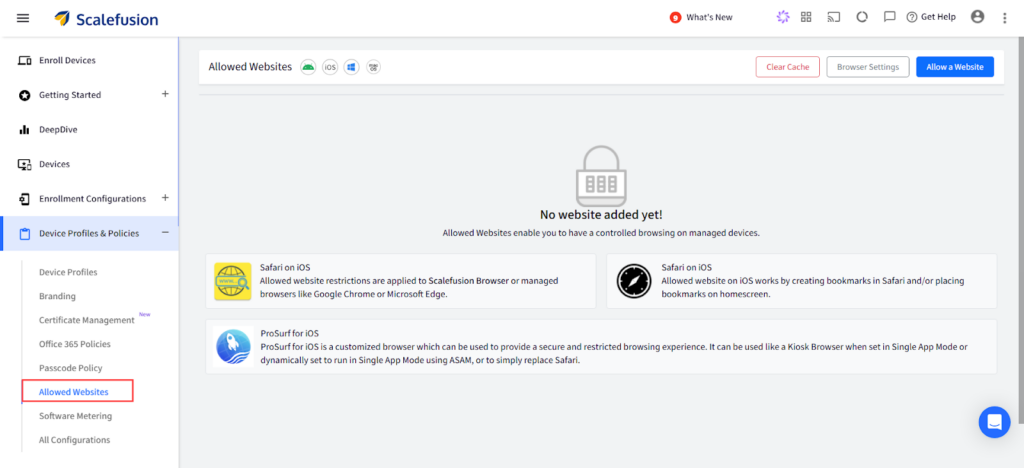Click the DeepDive bar chart icon
This screenshot has width=1024, height=468.
point(25,129)
